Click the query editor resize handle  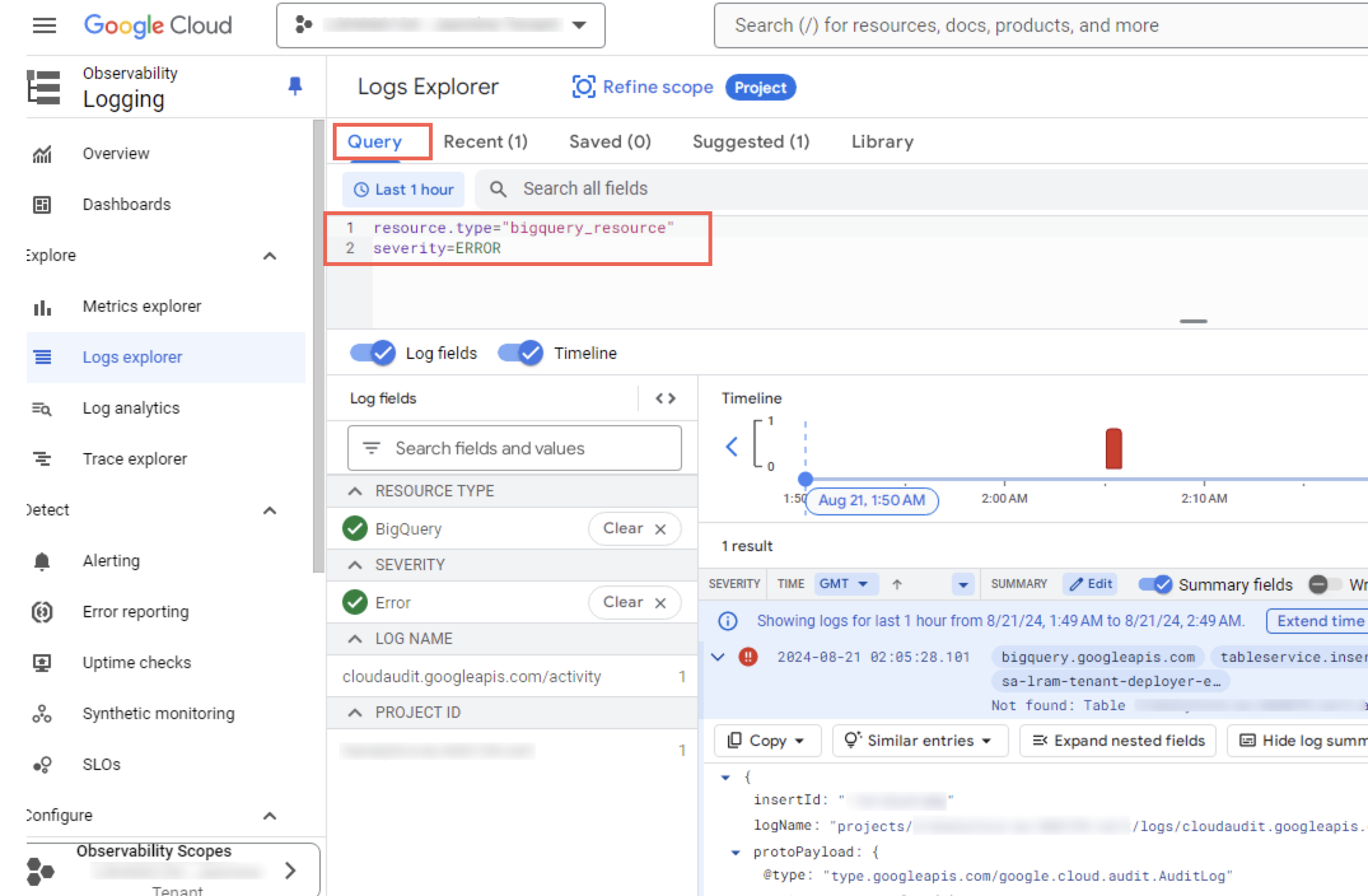[x=1193, y=321]
